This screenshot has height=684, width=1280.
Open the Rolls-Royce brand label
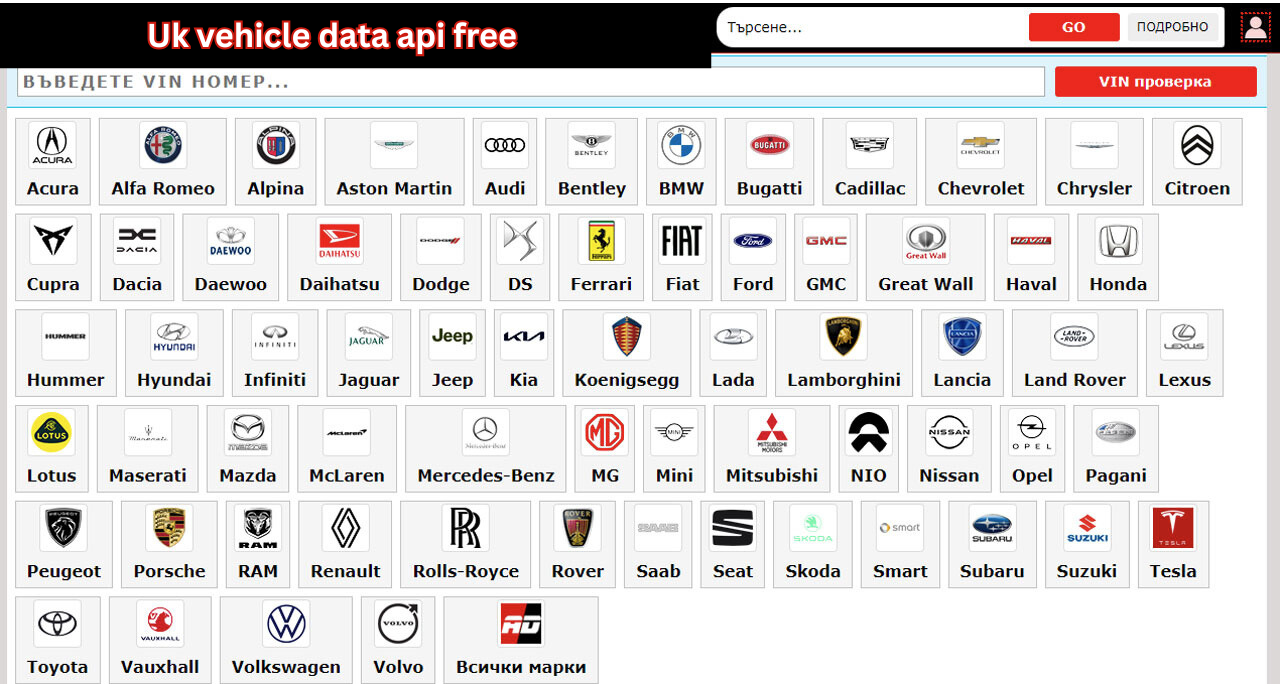coord(465,572)
